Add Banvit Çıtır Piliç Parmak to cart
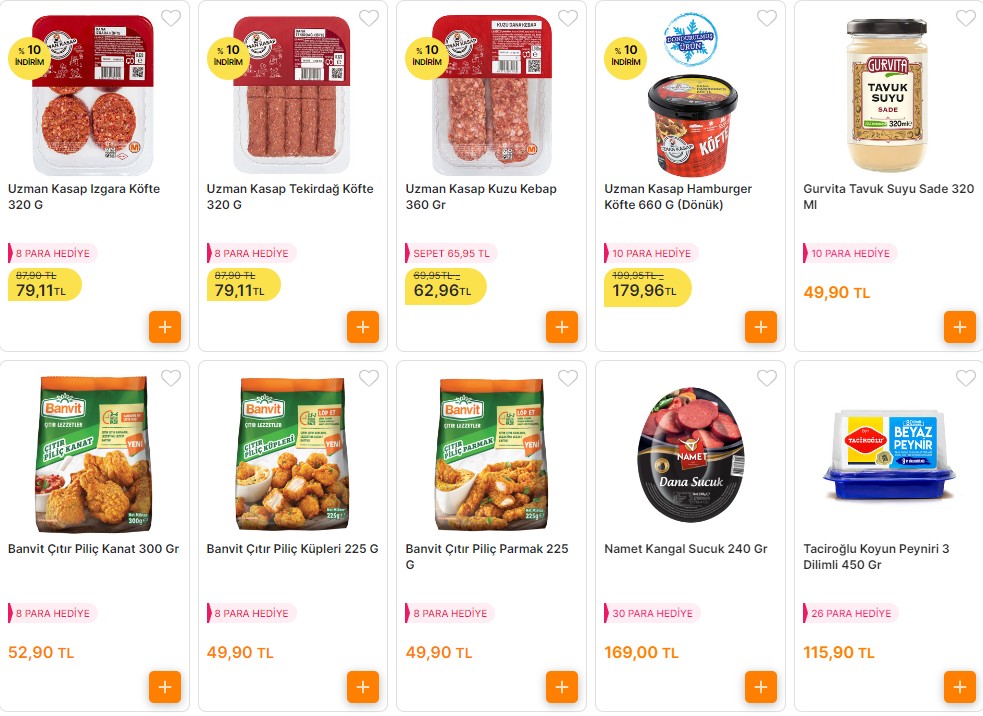The image size is (983, 716). coord(562,687)
